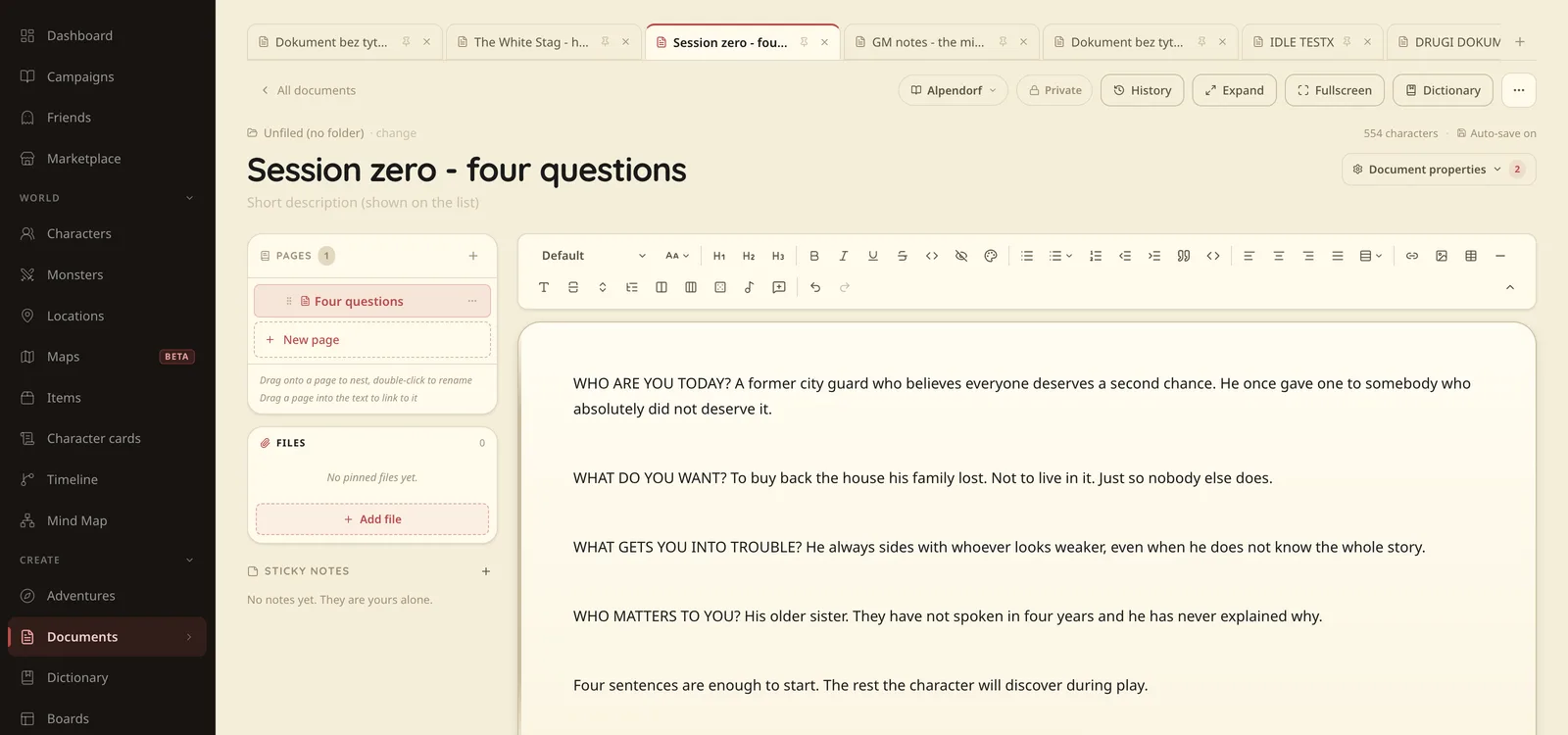
Task: Open the text color palette
Action: coord(991,256)
